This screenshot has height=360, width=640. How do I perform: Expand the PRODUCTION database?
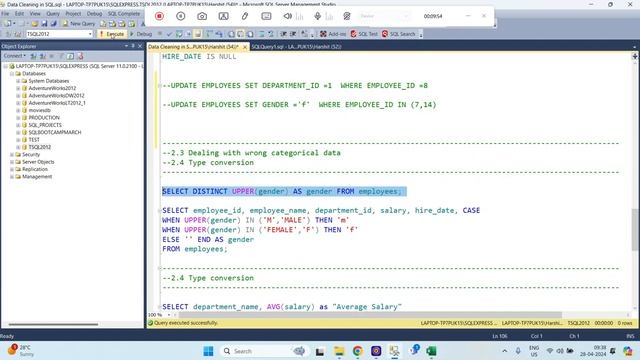(18, 118)
